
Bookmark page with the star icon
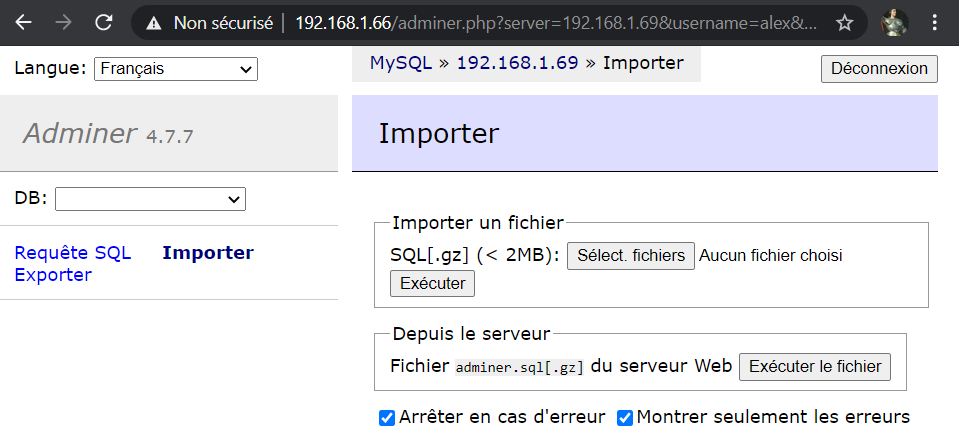coord(844,23)
